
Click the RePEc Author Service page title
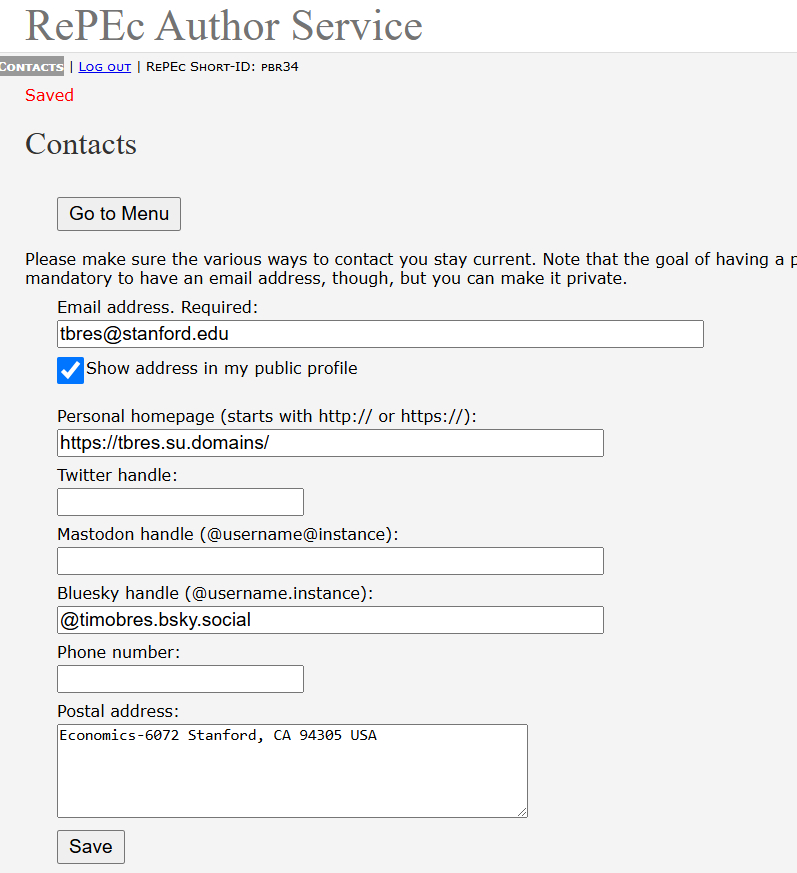click(224, 26)
